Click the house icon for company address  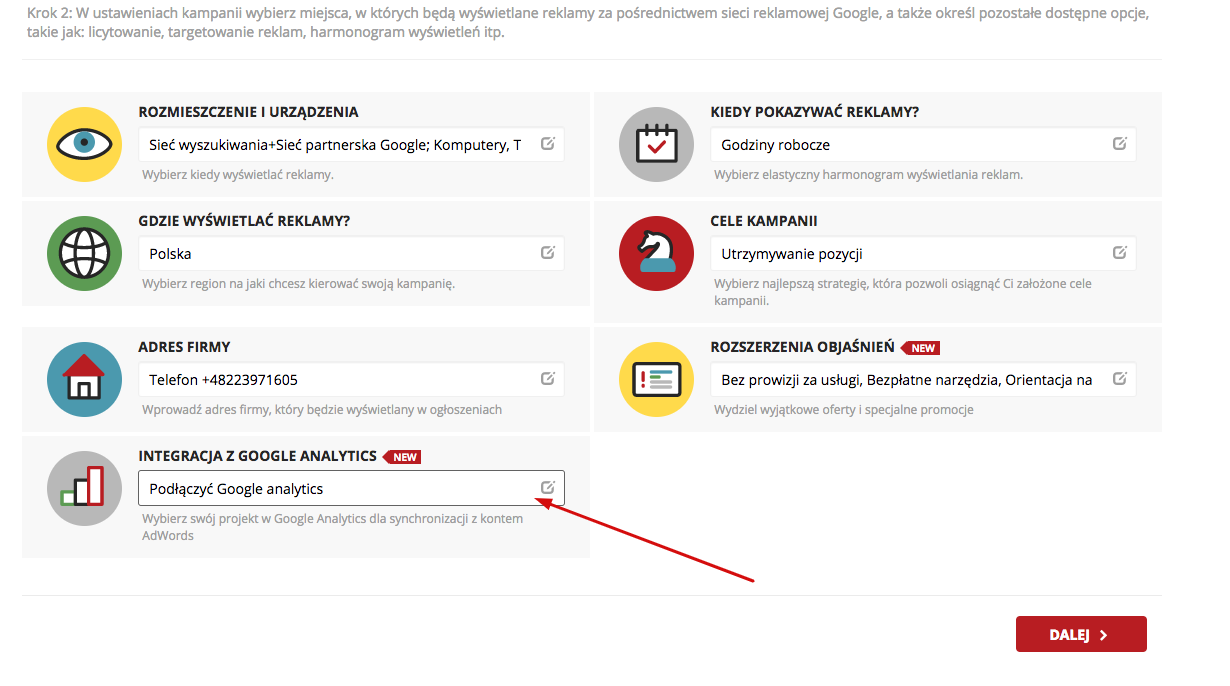[x=84, y=379]
